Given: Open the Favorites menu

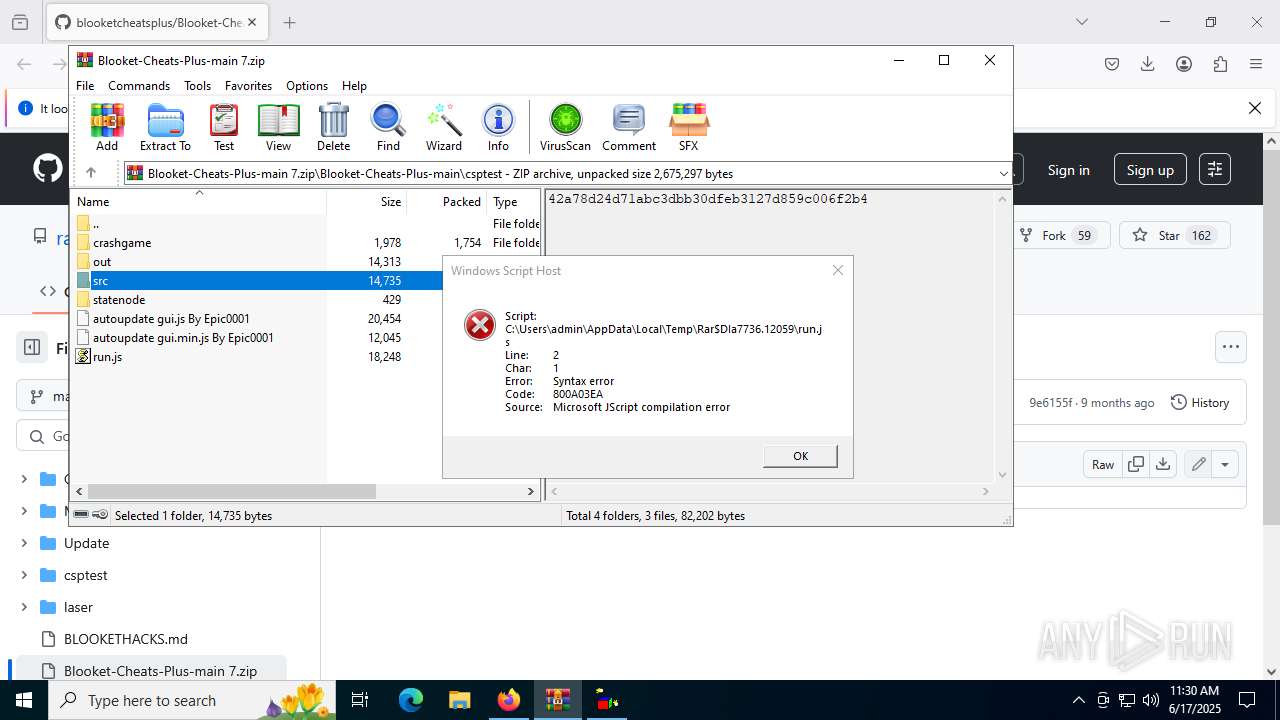Looking at the screenshot, I should pos(248,86).
